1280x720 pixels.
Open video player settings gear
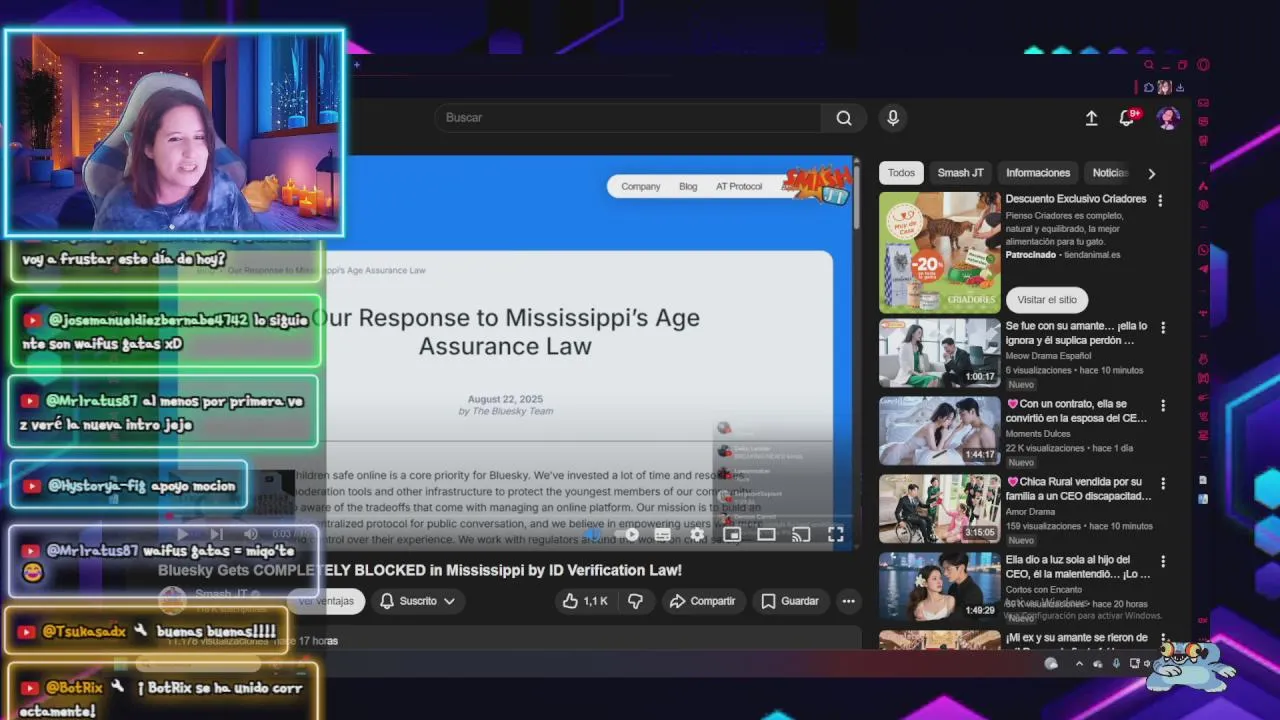(x=697, y=535)
